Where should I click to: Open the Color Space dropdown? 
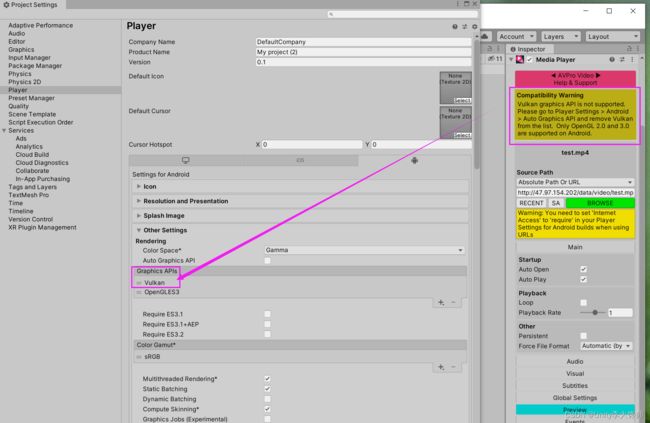click(364, 250)
